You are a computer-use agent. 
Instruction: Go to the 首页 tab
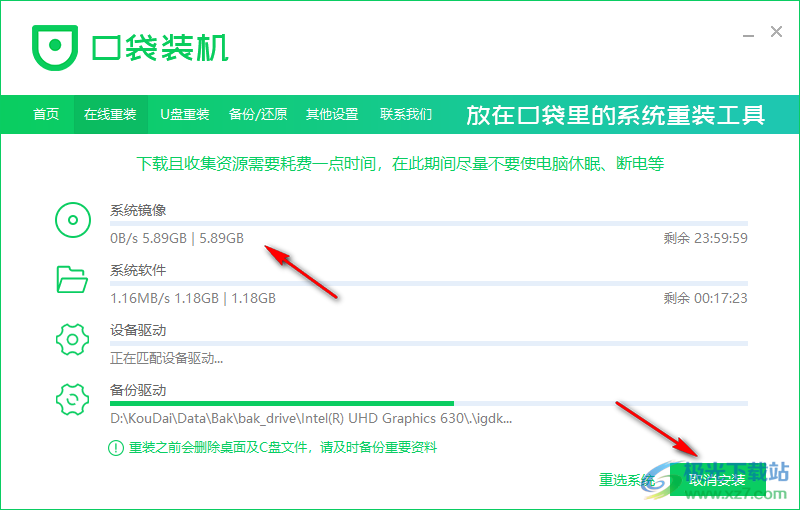tap(46, 114)
